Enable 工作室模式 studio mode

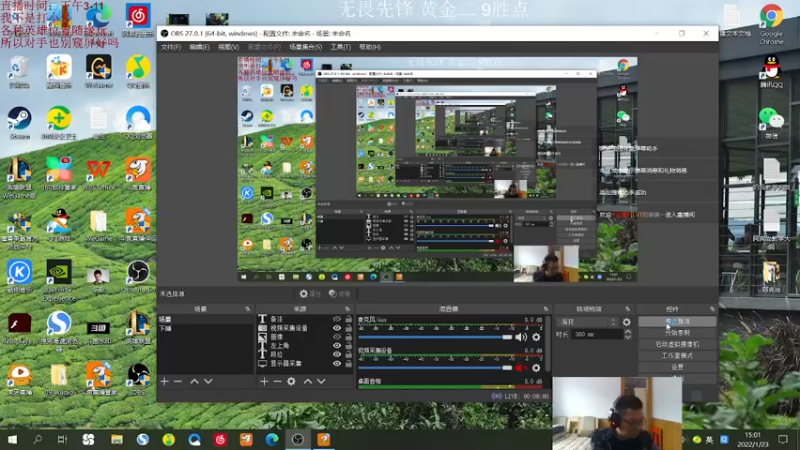coord(677,356)
